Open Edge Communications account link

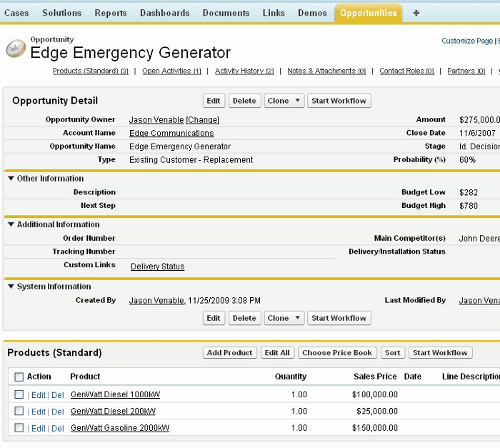coord(172,133)
